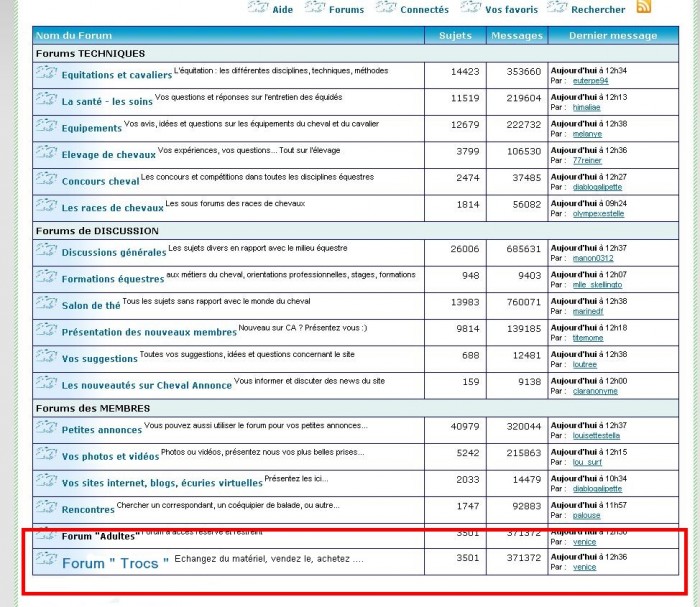The height and width of the screenshot is (607, 700).
Task: Click horse icon beside Formations équestres
Action: 46,276
